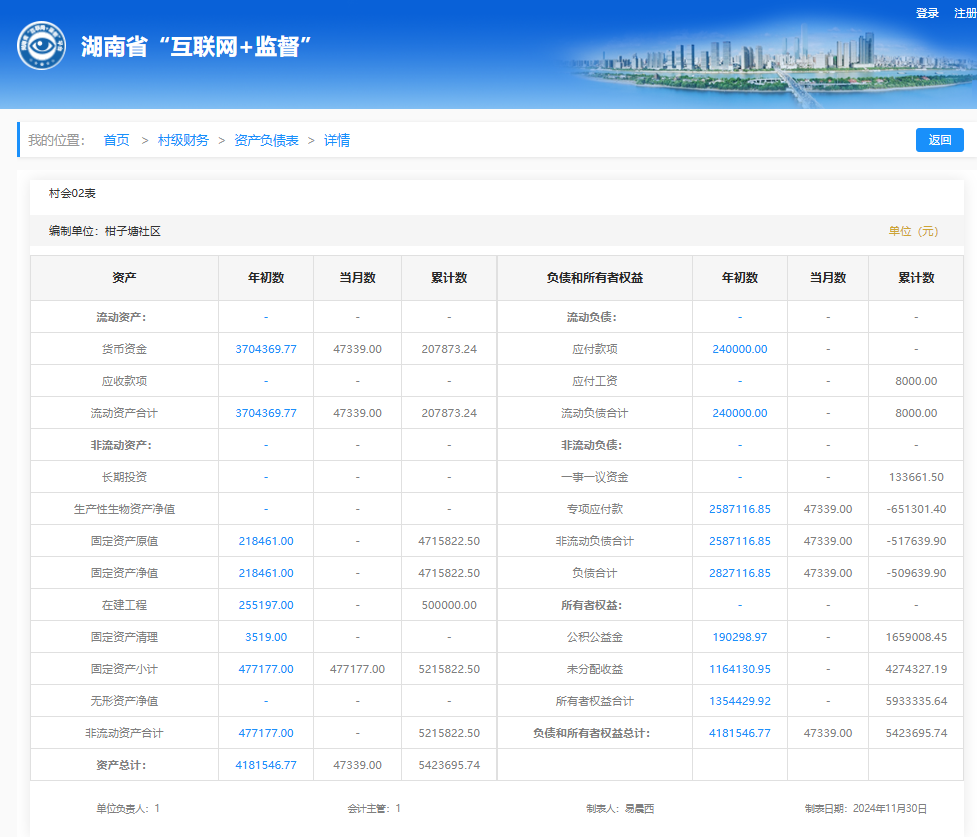Click 专项应付款 累计数 -651301.40
This screenshot has width=977, height=837.
(916, 509)
